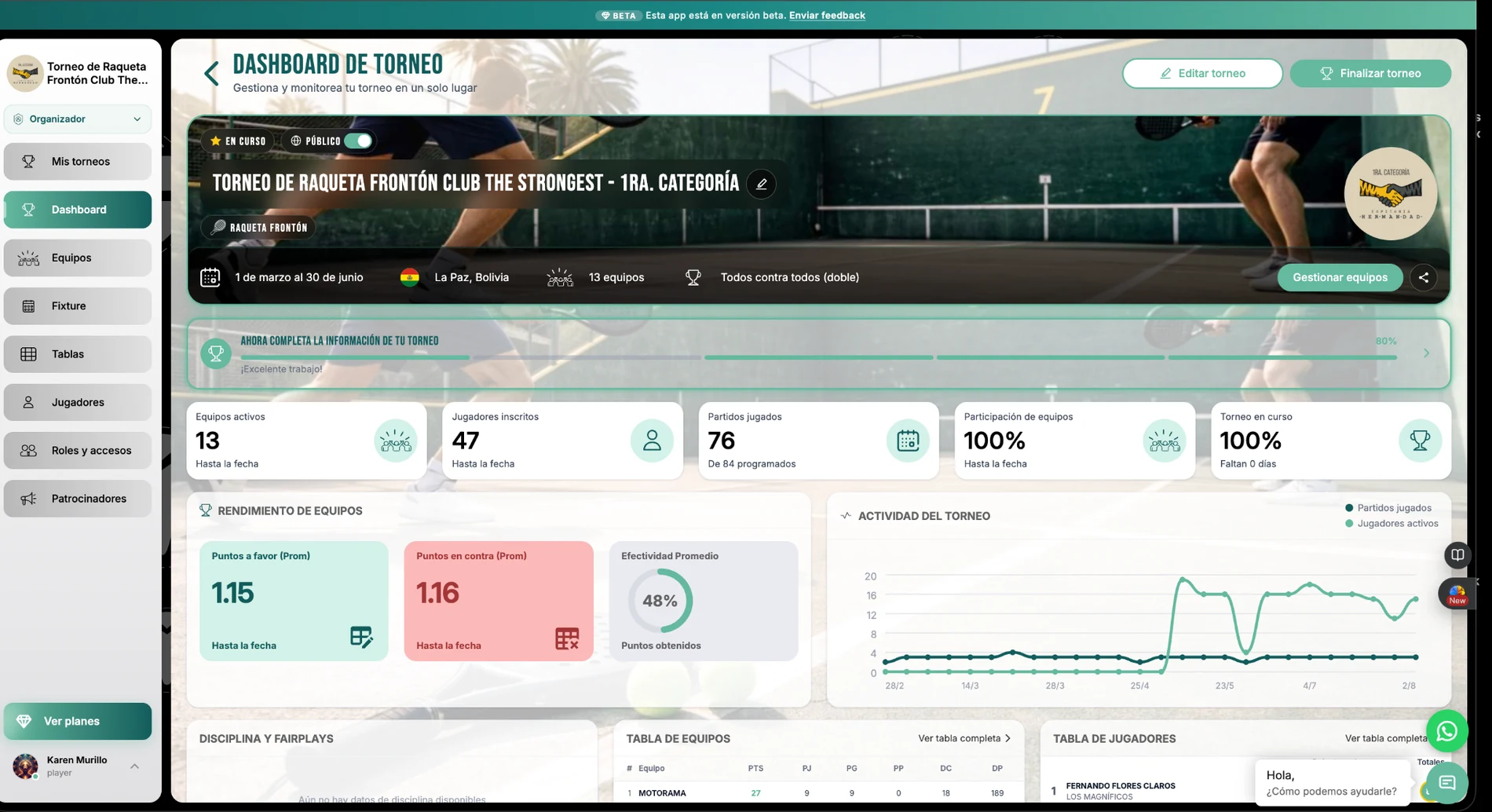Image resolution: width=1492 pixels, height=812 pixels.
Task: Click the Ver planes button
Action: 78,721
